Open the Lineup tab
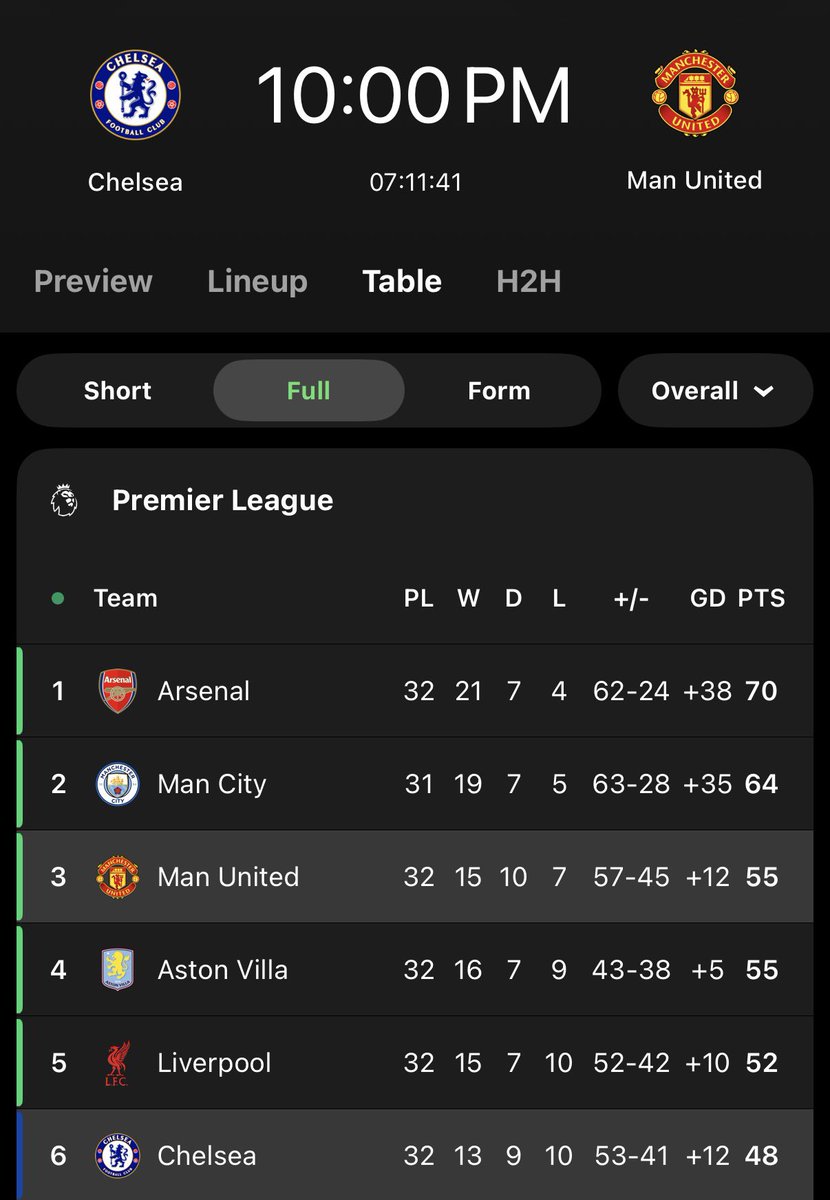The height and width of the screenshot is (1200, 830). (257, 281)
